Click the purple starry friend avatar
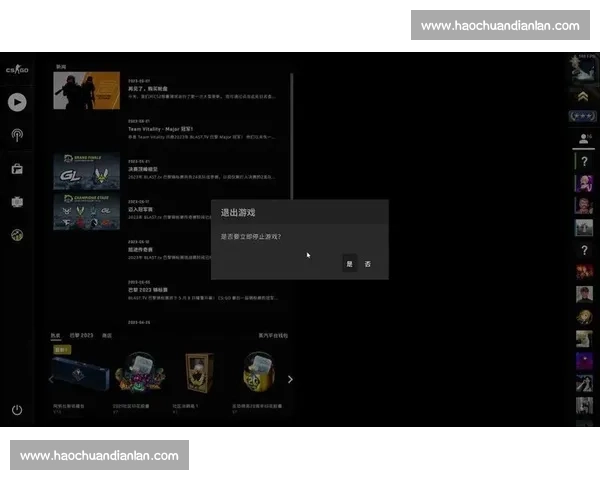The image size is (600, 480). [584, 361]
